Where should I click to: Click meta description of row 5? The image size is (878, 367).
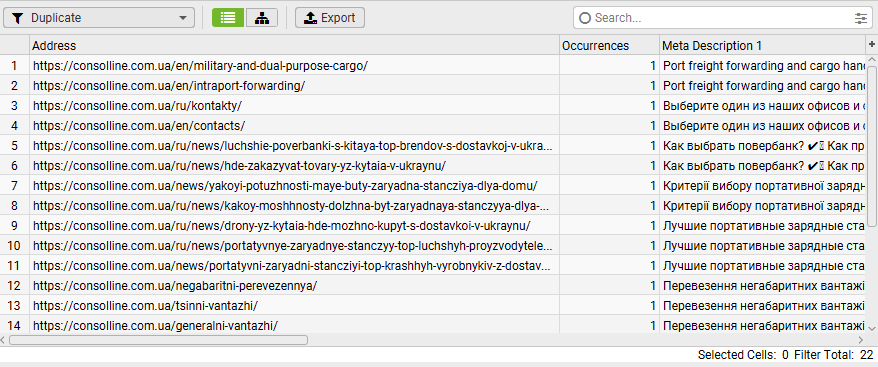coord(763,146)
